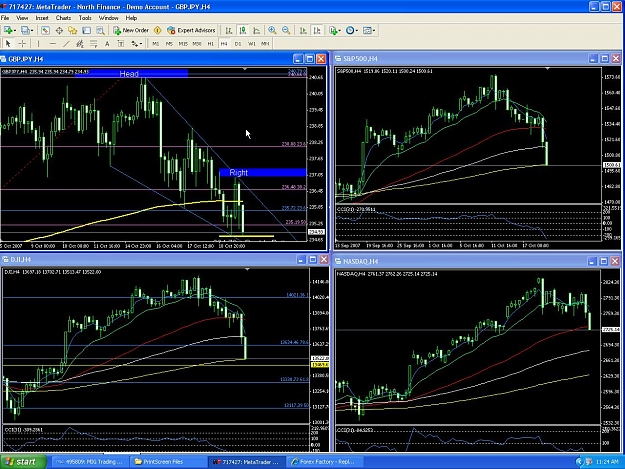The height and width of the screenshot is (469, 625).
Task: Open the Templates dropdown
Action: 369,30
